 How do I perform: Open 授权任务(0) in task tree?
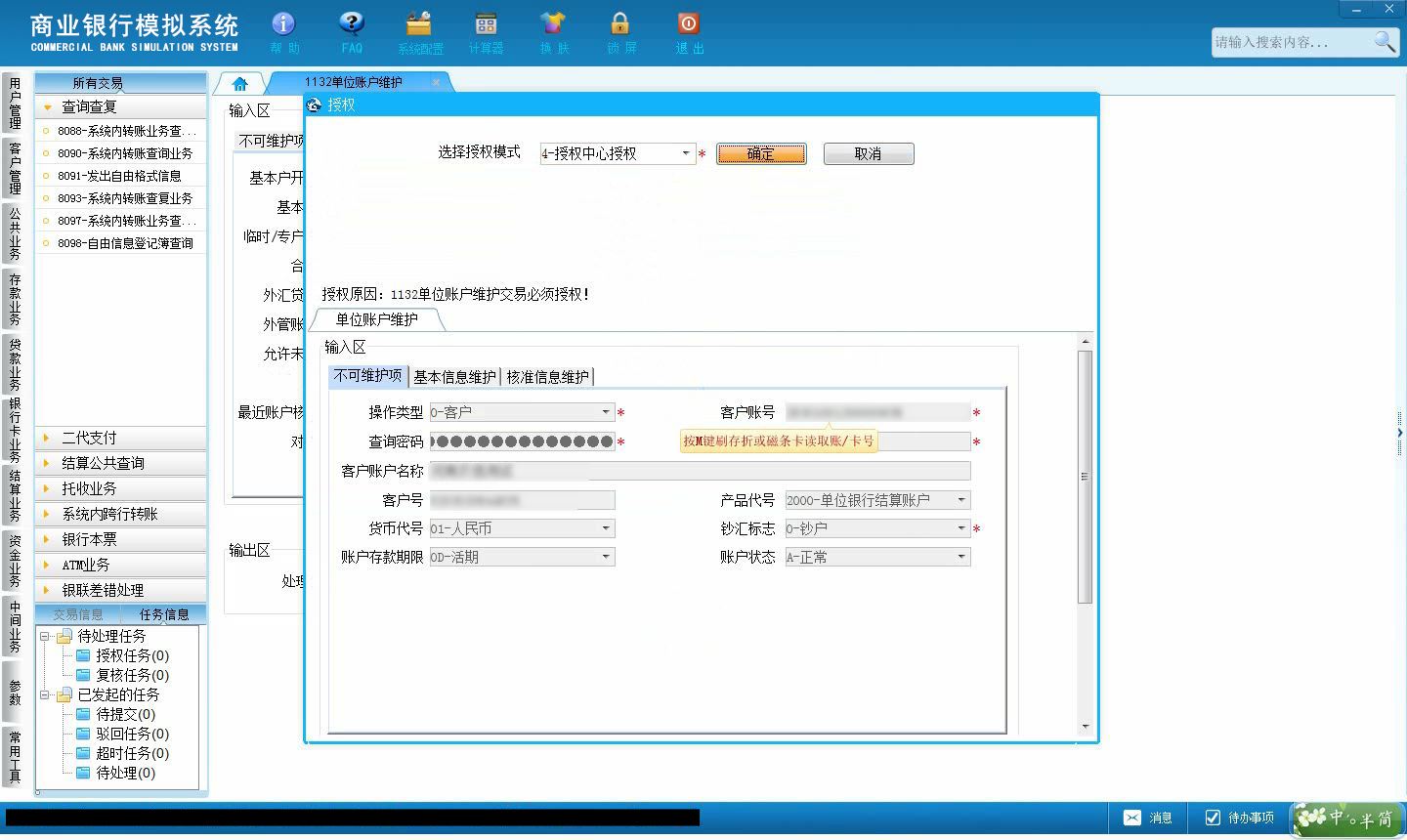click(x=132, y=655)
